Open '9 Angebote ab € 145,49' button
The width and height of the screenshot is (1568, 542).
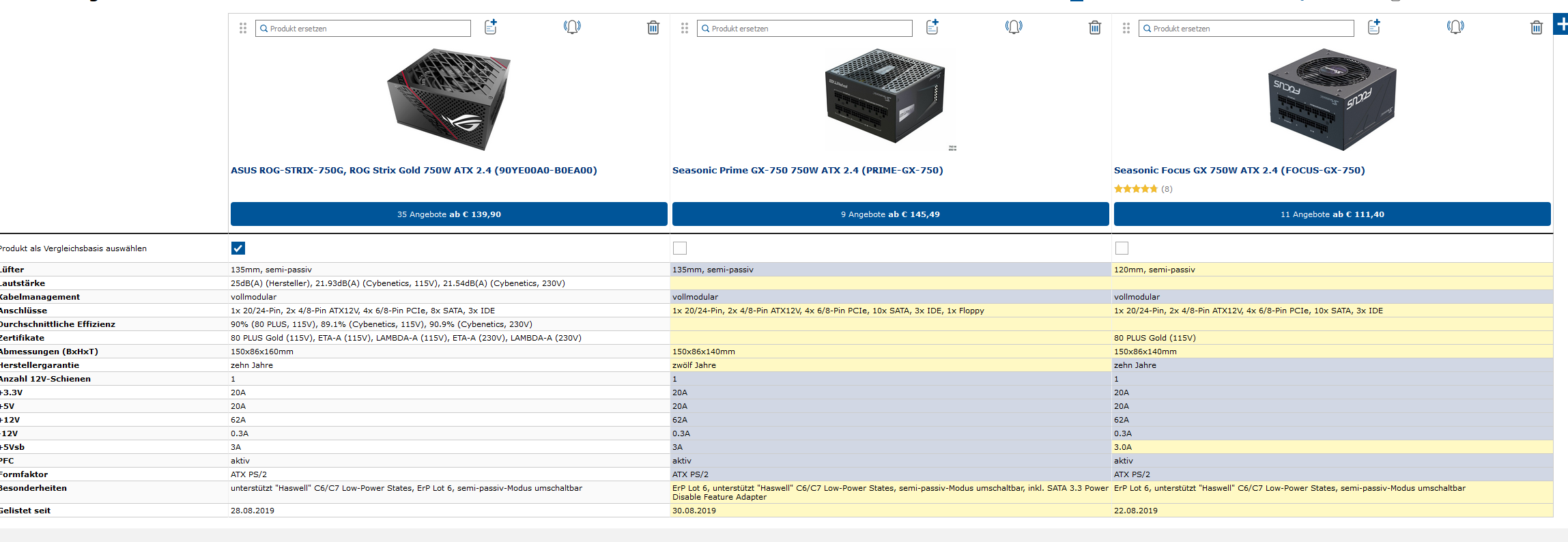click(x=891, y=214)
